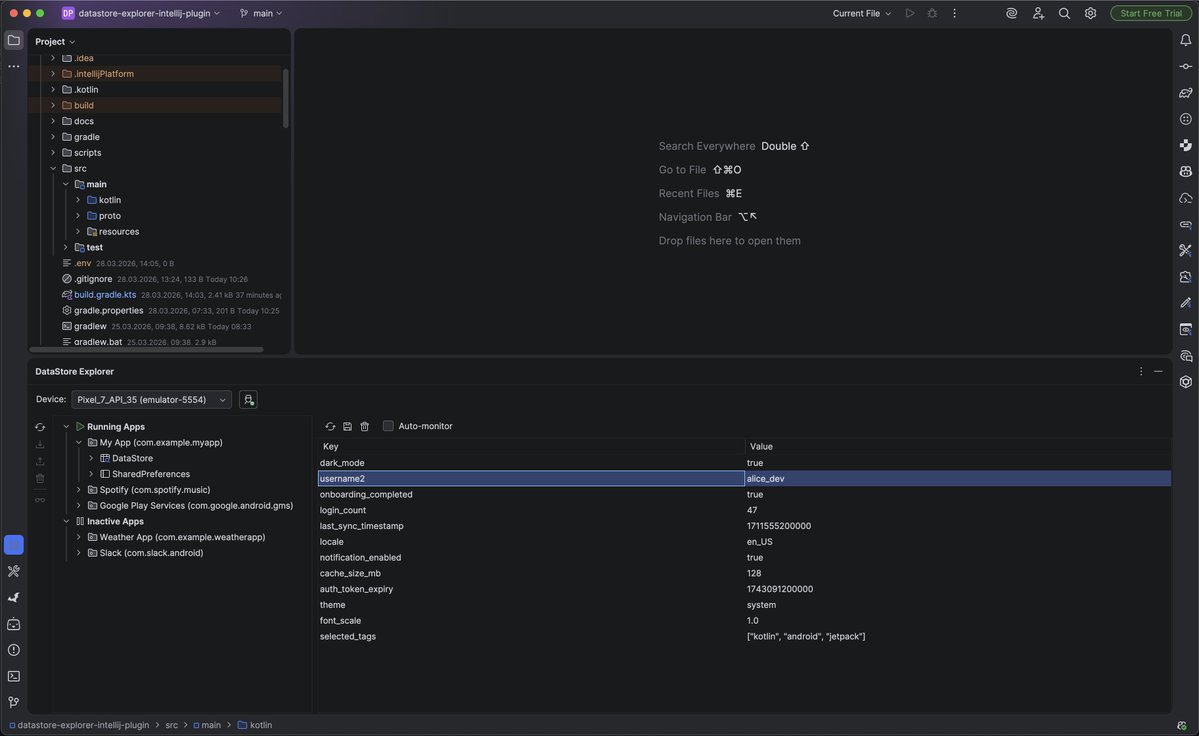Open the hexagon plugin icon at bottom of right sidebar
1199x736 pixels.
[1185, 382]
